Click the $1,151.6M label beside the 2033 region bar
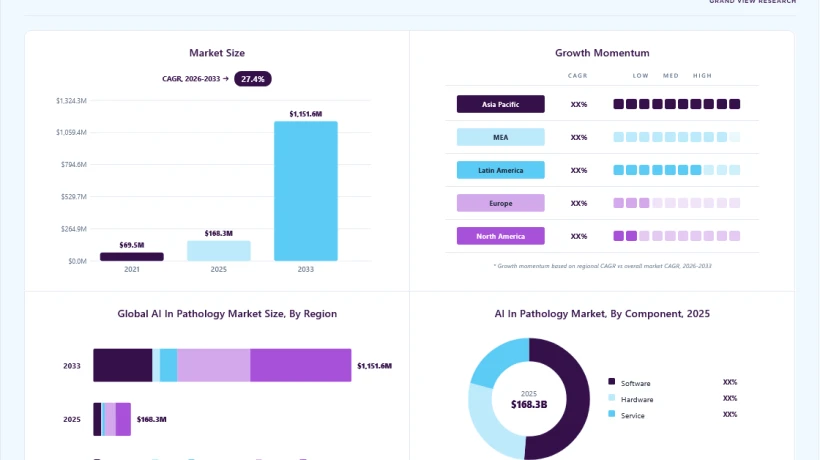820x460 pixels. click(x=374, y=366)
